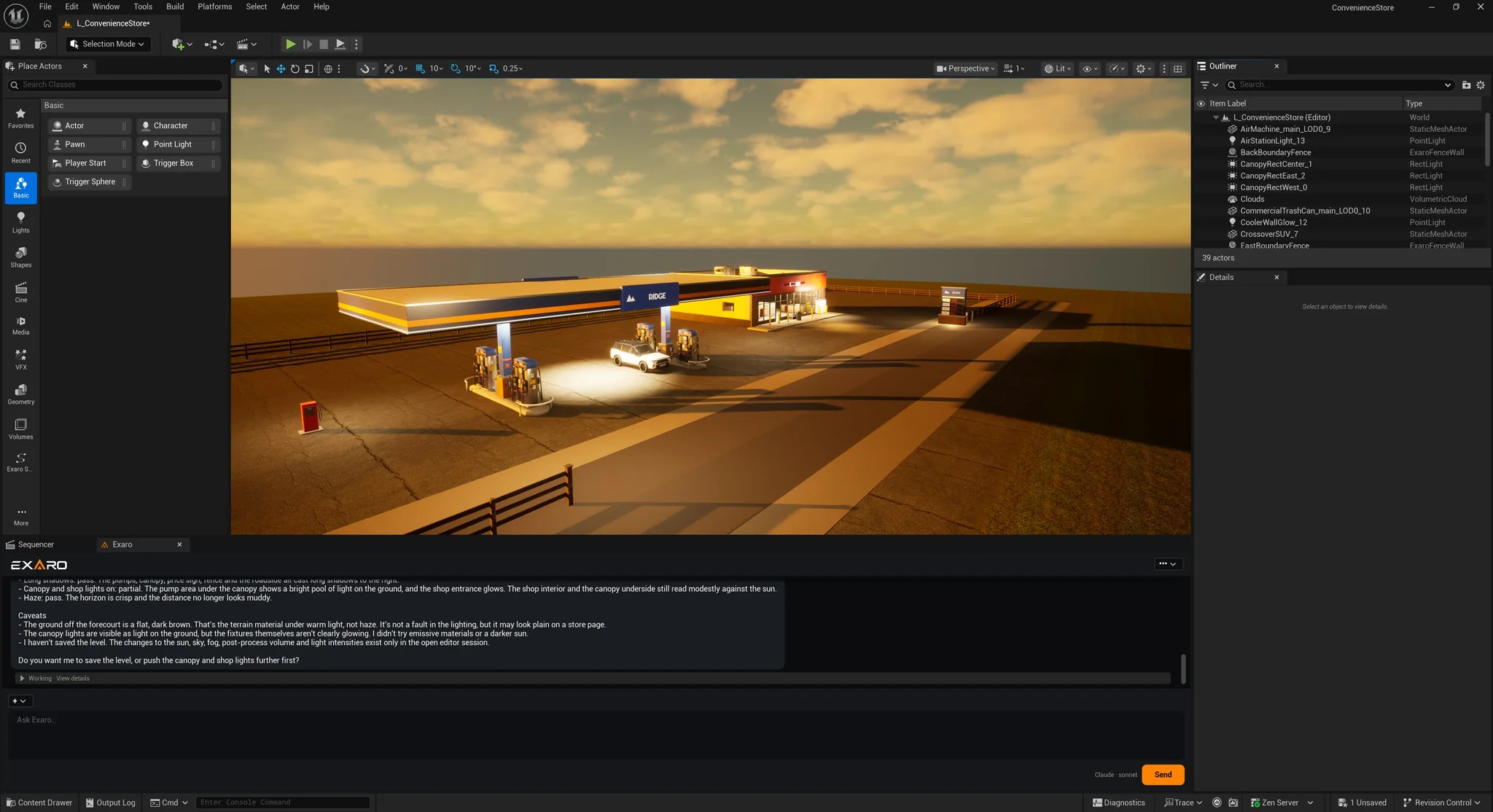
Task: Expand the Working View details disclosure
Action: (x=22, y=679)
